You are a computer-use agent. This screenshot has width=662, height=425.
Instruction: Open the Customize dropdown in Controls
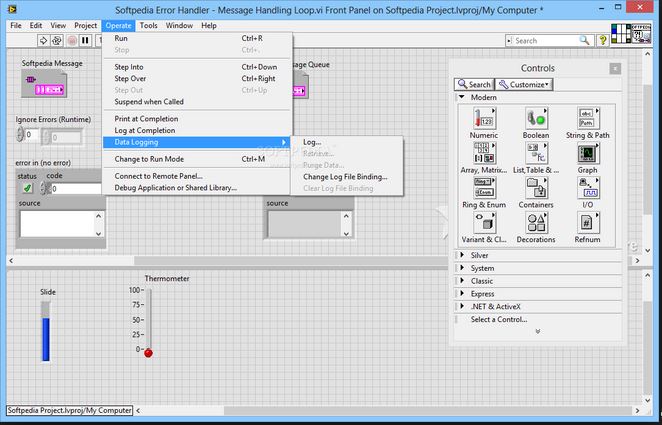[524, 85]
